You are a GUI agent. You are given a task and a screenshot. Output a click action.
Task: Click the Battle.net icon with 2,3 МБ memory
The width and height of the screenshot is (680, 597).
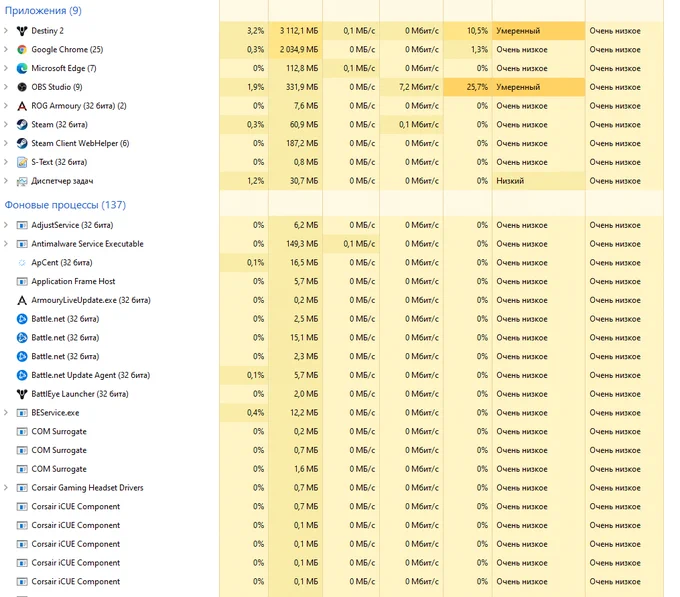(x=22, y=356)
